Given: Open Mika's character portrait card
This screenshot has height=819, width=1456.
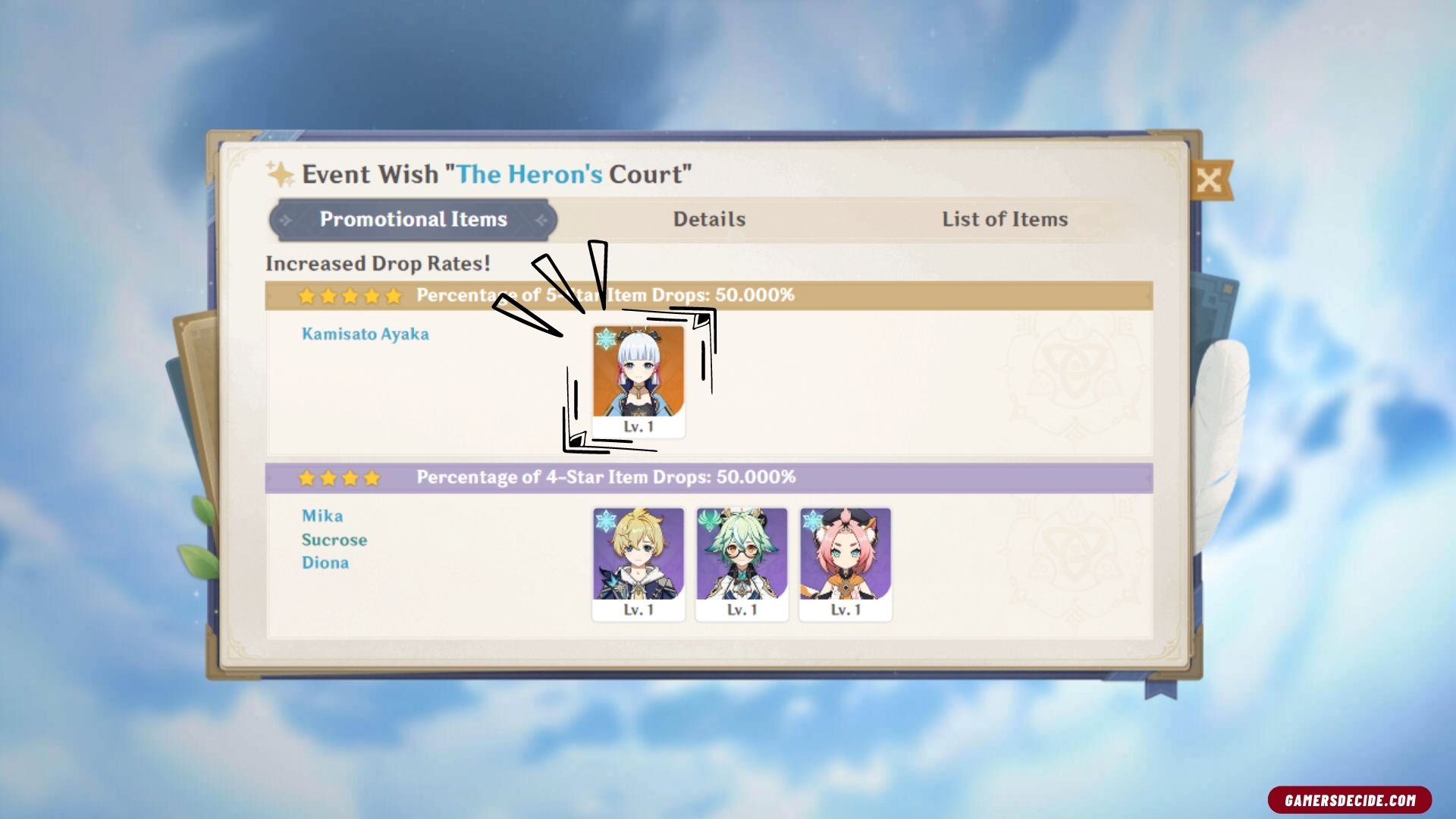Looking at the screenshot, I should 639,564.
